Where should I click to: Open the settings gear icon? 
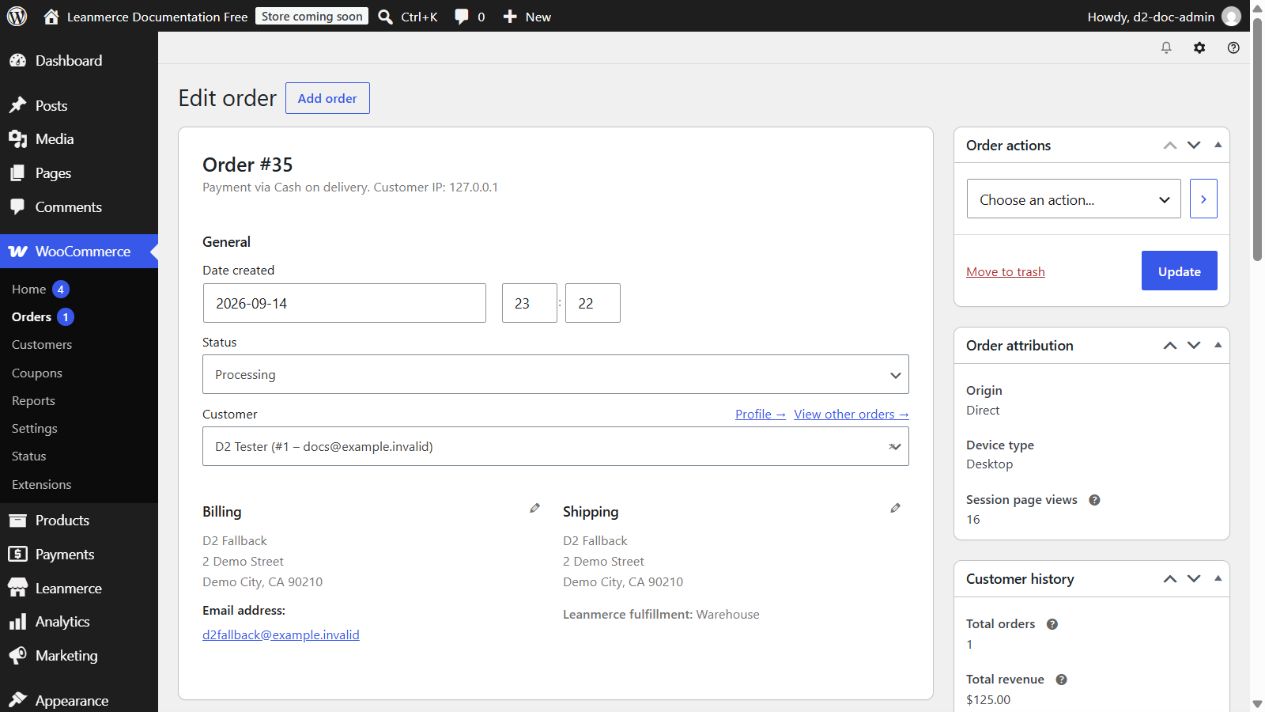pyautogui.click(x=1200, y=47)
